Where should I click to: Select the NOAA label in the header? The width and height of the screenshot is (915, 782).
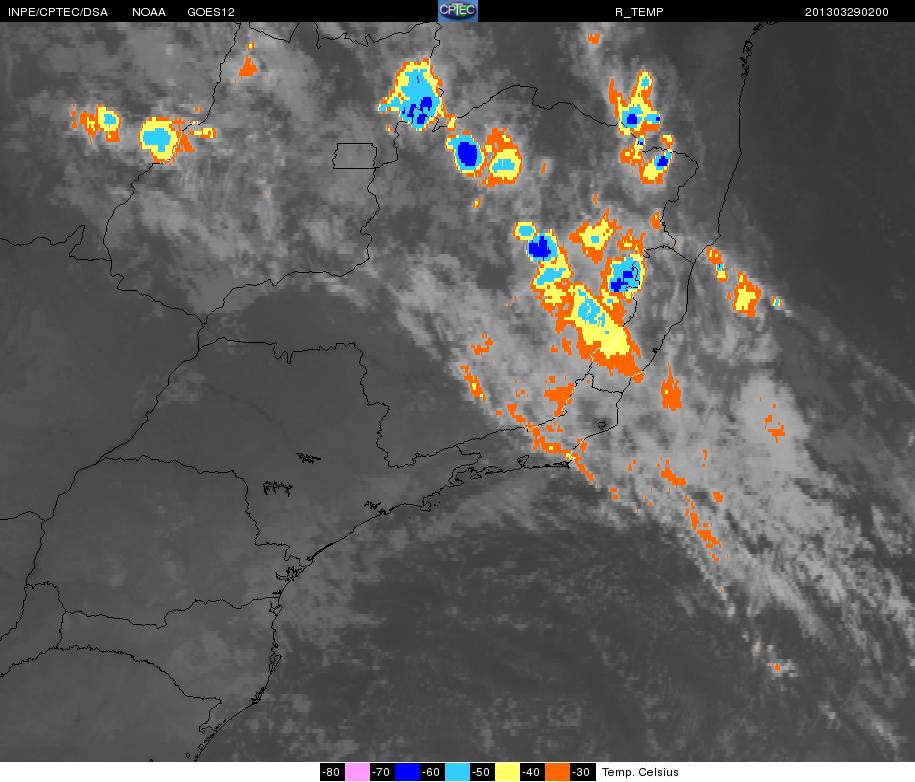(x=149, y=12)
